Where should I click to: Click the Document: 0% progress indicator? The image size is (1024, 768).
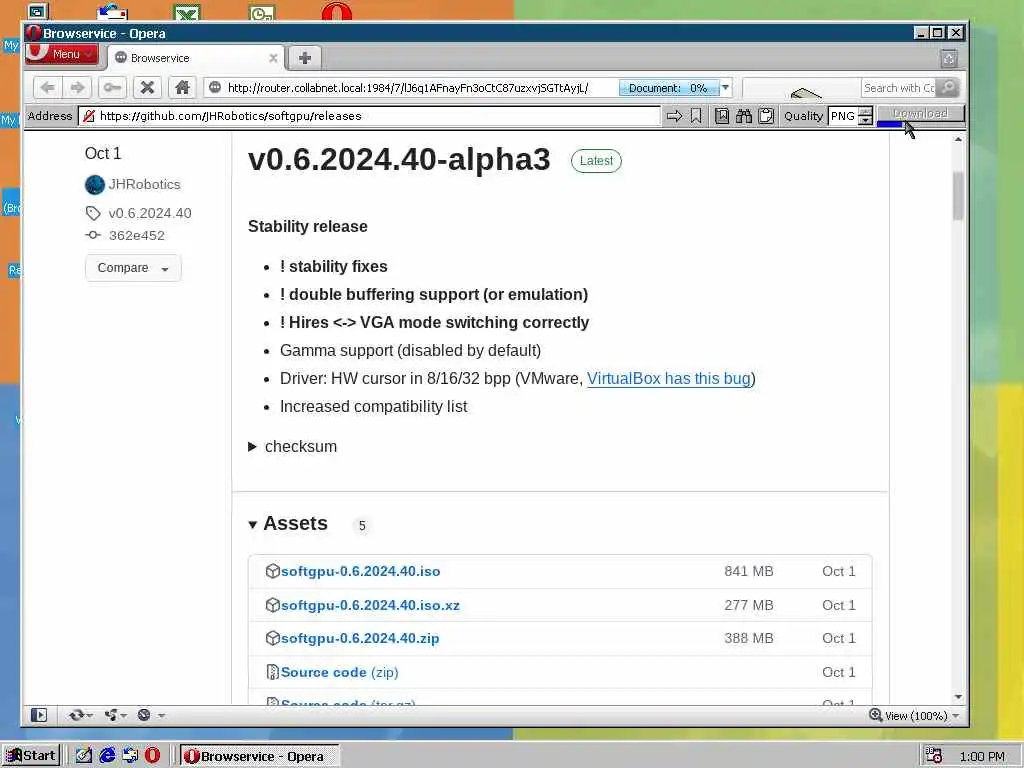click(669, 88)
